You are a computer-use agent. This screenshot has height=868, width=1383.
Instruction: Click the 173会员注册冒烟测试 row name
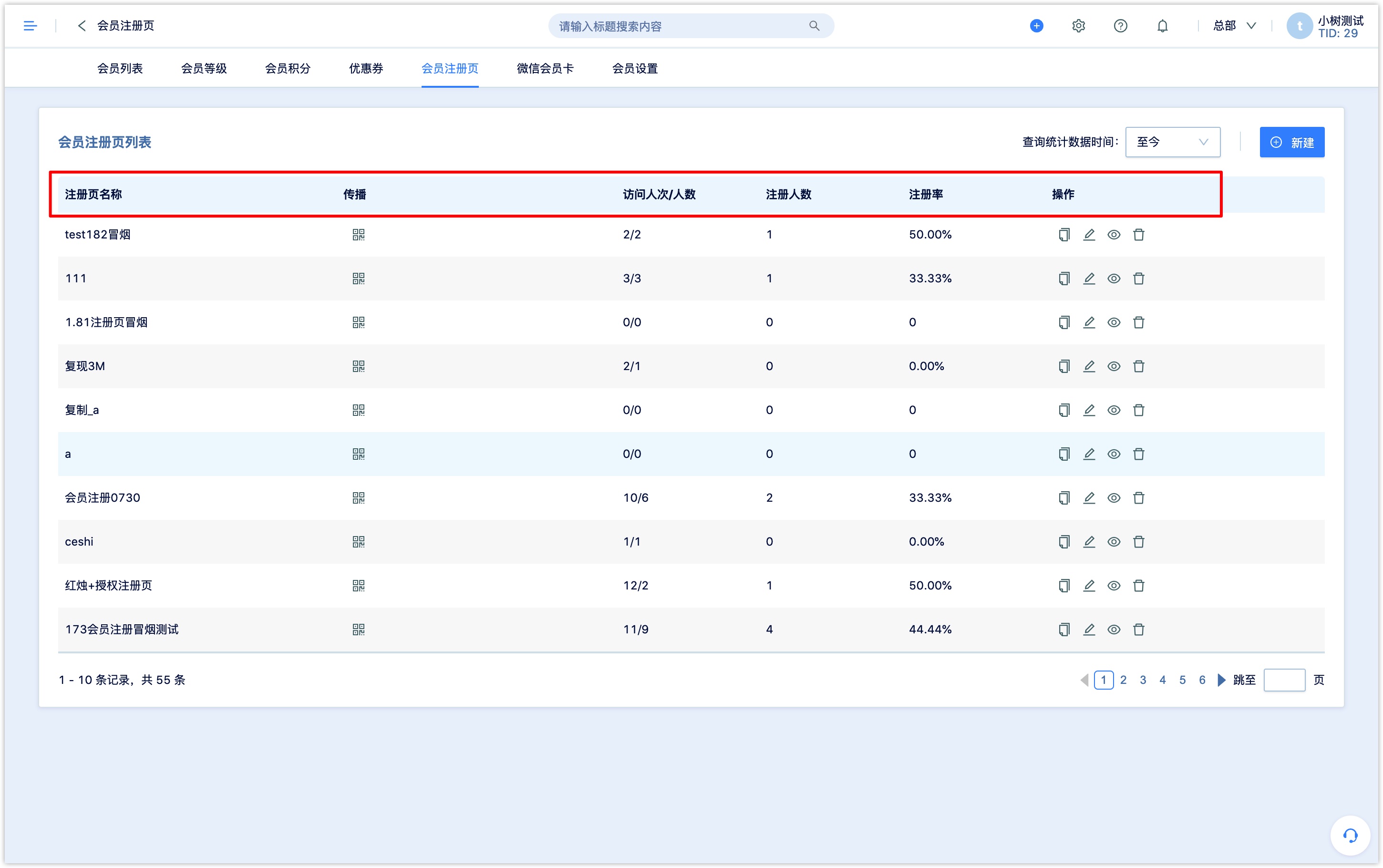pyautogui.click(x=122, y=630)
